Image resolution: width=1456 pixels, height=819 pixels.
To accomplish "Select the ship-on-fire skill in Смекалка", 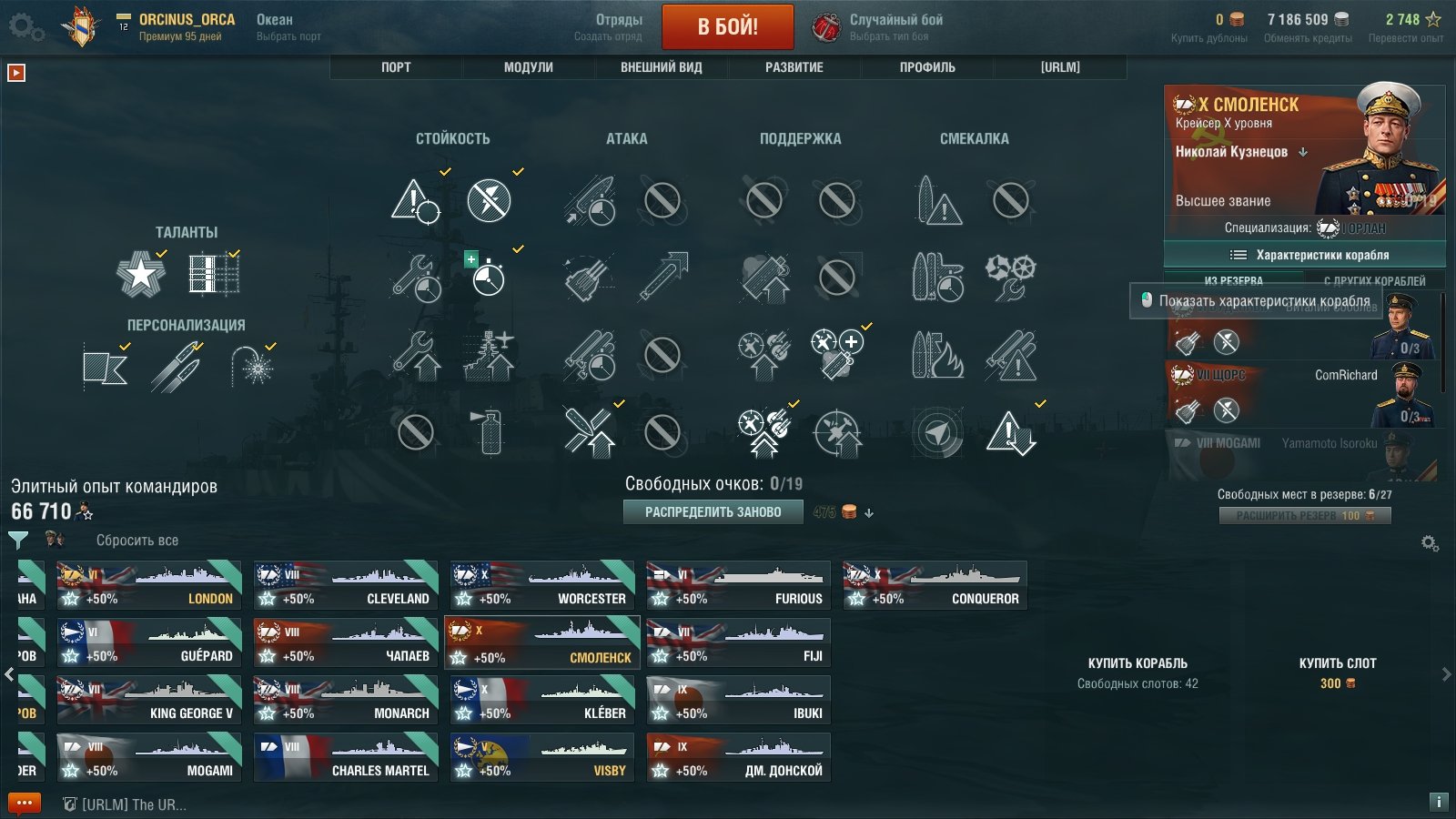I will tap(937, 354).
